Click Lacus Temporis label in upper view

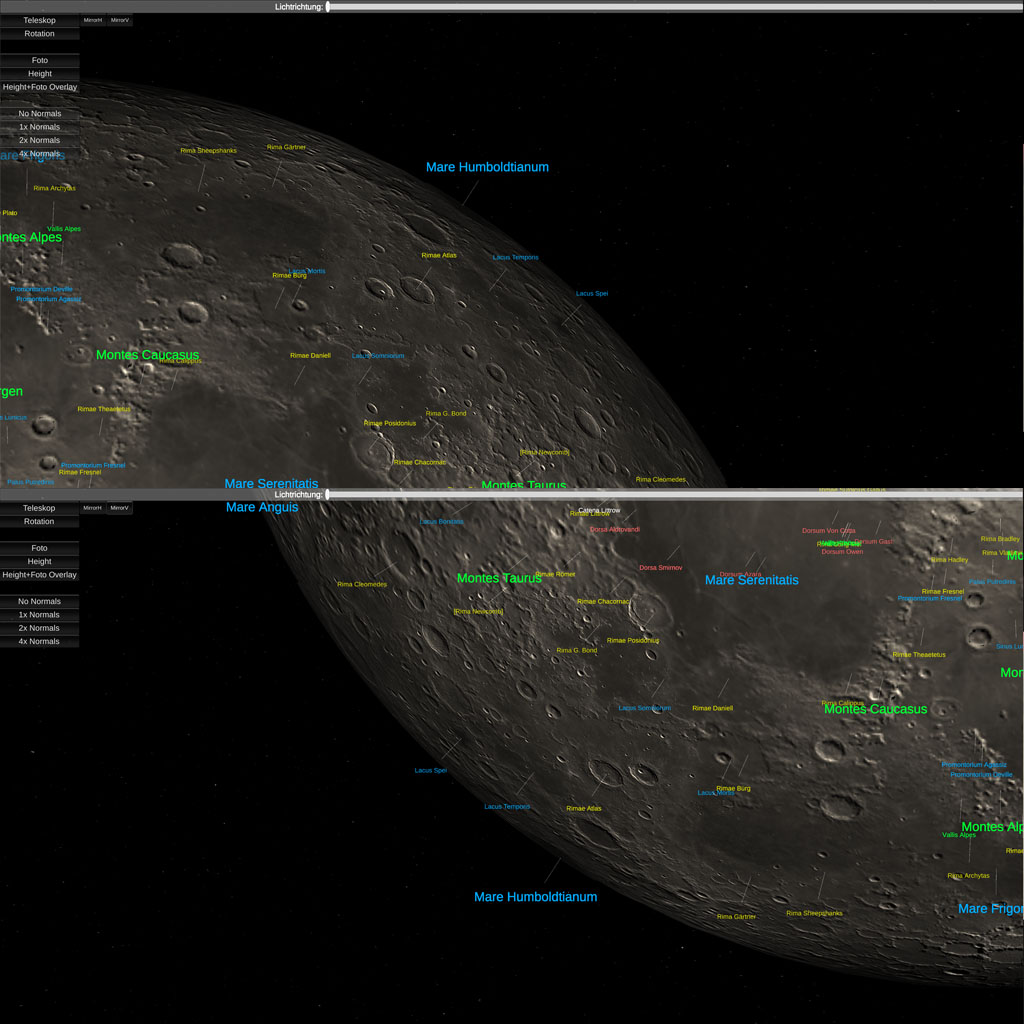(x=515, y=257)
